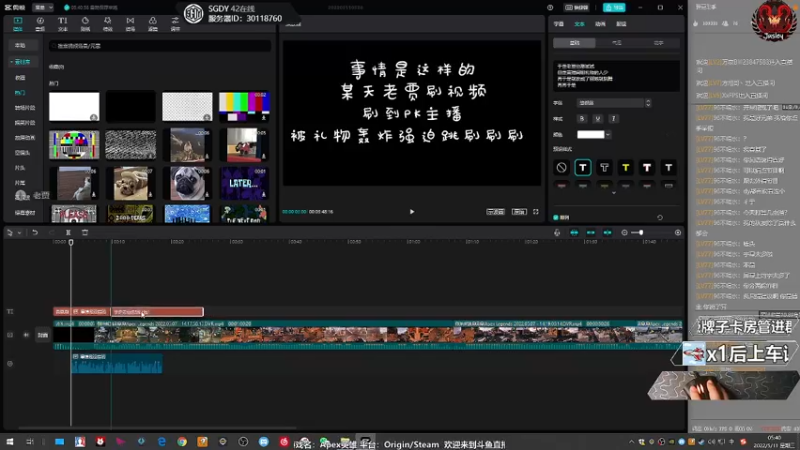Image resolution: width=800 pixels, height=450 pixels.
Task: Open the color dropdown arrow beside white swatch
Action: pos(608,135)
